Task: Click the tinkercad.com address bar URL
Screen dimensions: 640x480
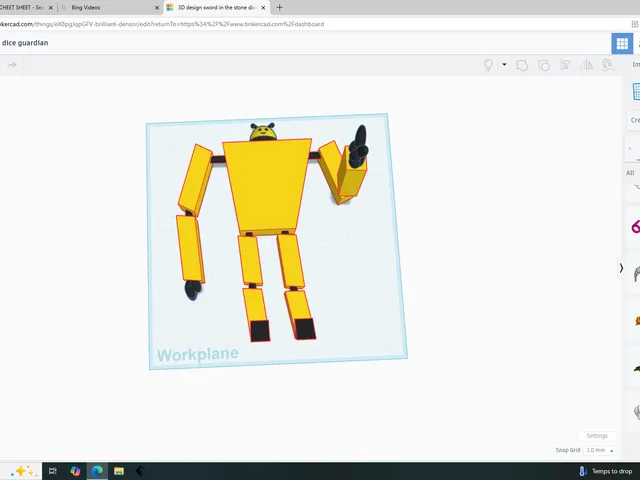Action: [162, 24]
